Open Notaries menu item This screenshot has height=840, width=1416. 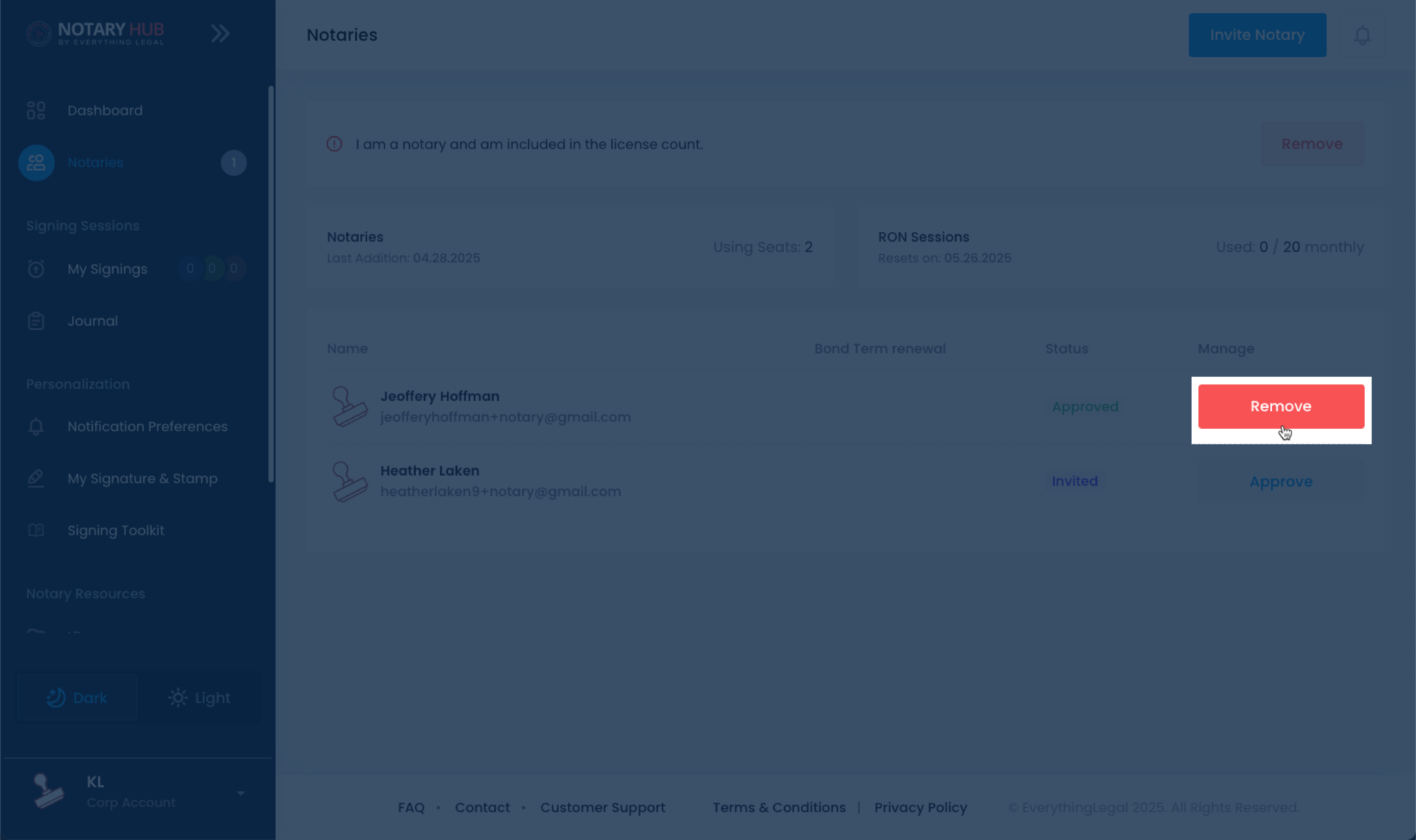pos(95,163)
